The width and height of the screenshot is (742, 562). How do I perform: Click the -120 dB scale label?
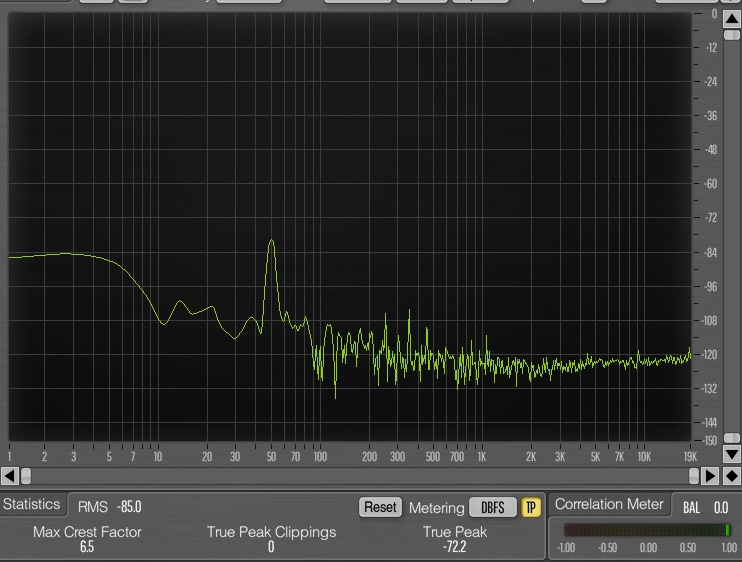[x=710, y=355]
